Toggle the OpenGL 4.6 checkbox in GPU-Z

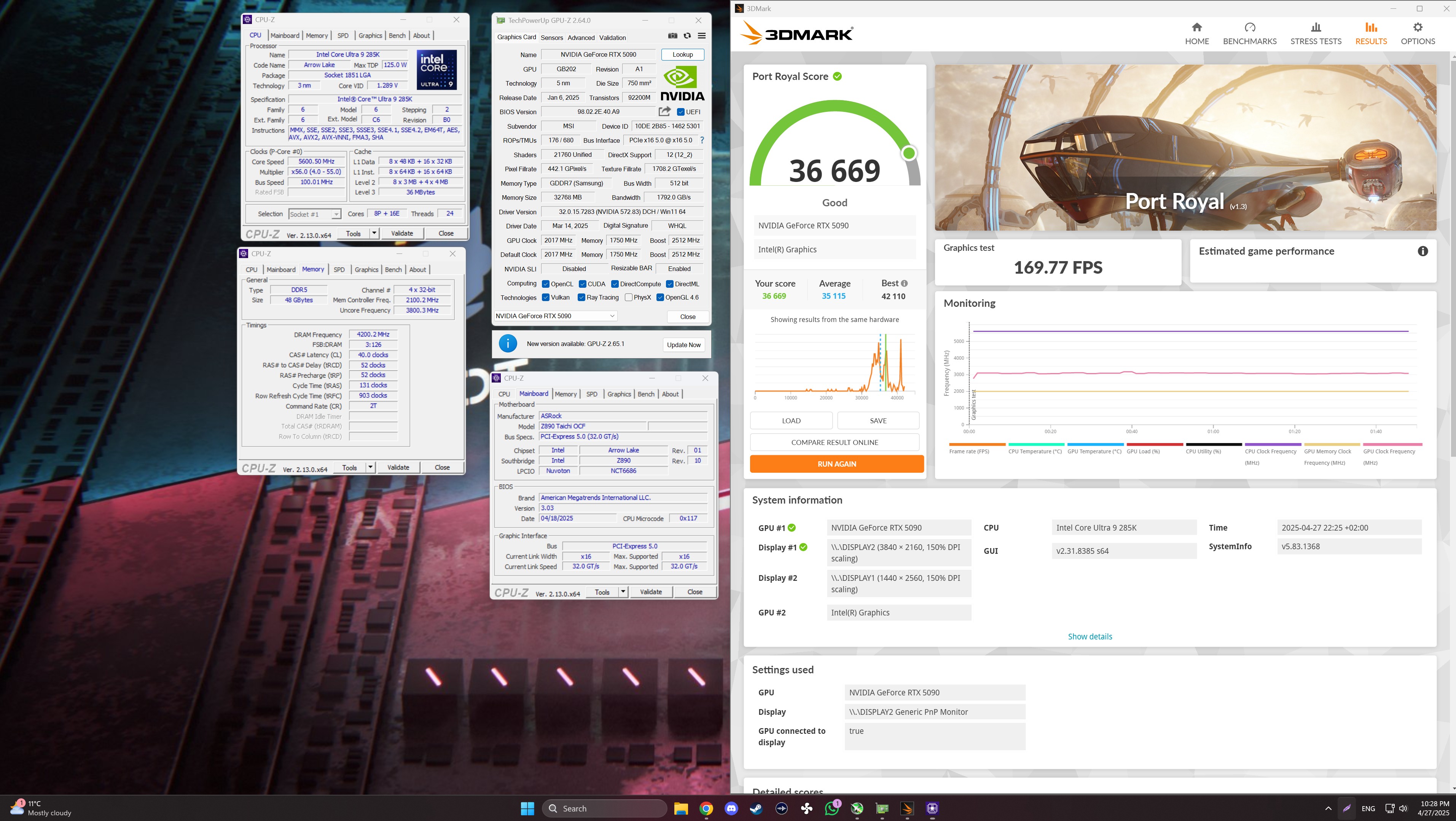(660, 297)
